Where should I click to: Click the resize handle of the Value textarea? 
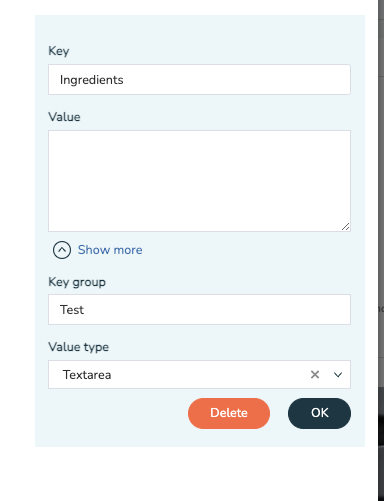point(346,227)
